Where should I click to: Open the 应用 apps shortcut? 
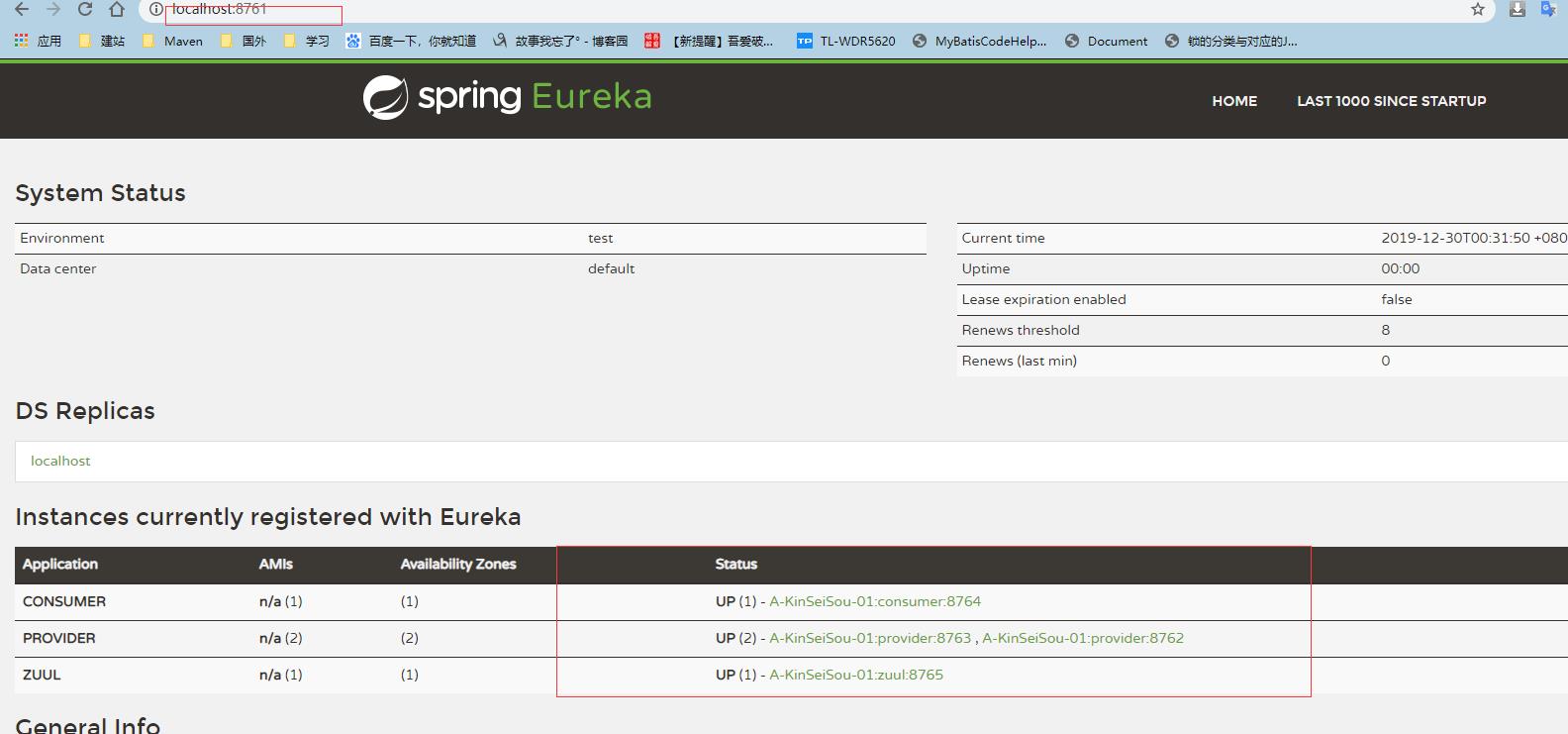(38, 41)
